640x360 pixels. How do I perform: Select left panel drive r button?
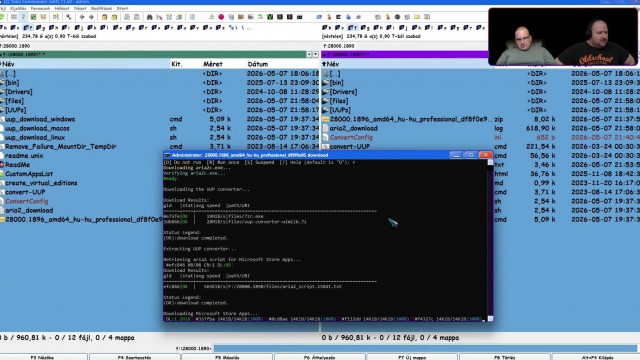pos(143,28)
